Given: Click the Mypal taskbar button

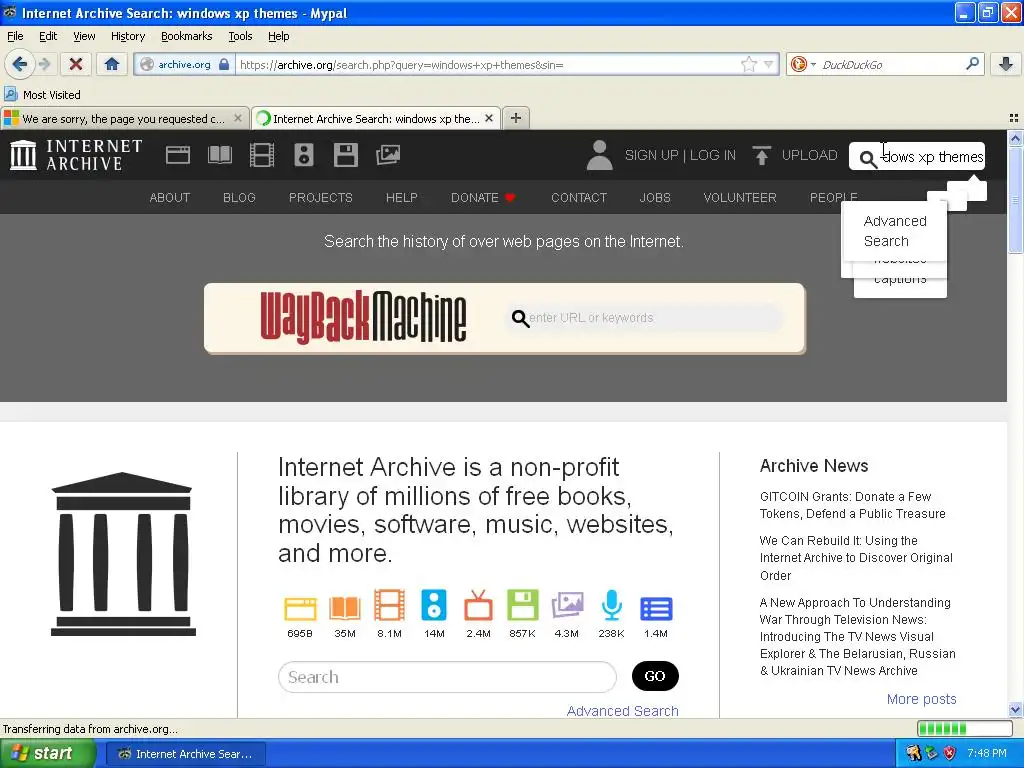Looking at the screenshot, I should pos(185,754).
